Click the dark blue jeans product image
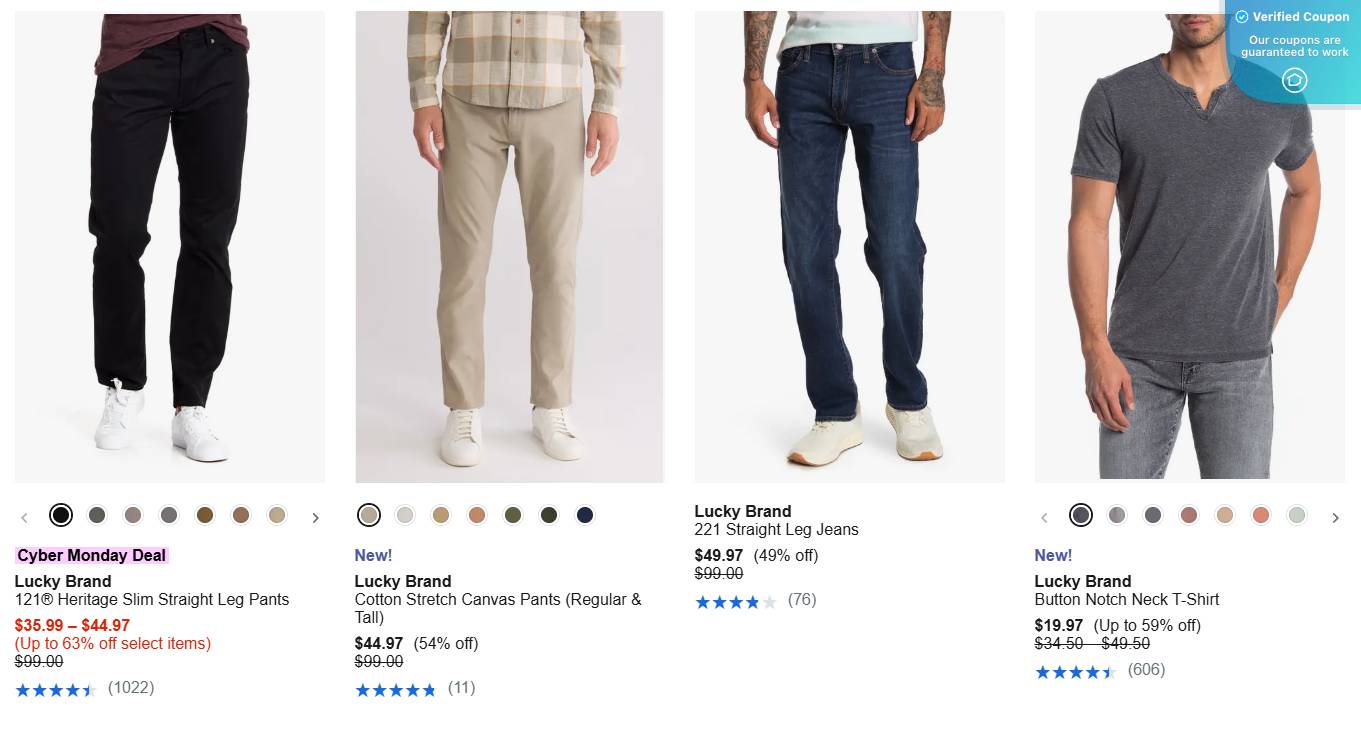1361x733 pixels. tap(849, 246)
